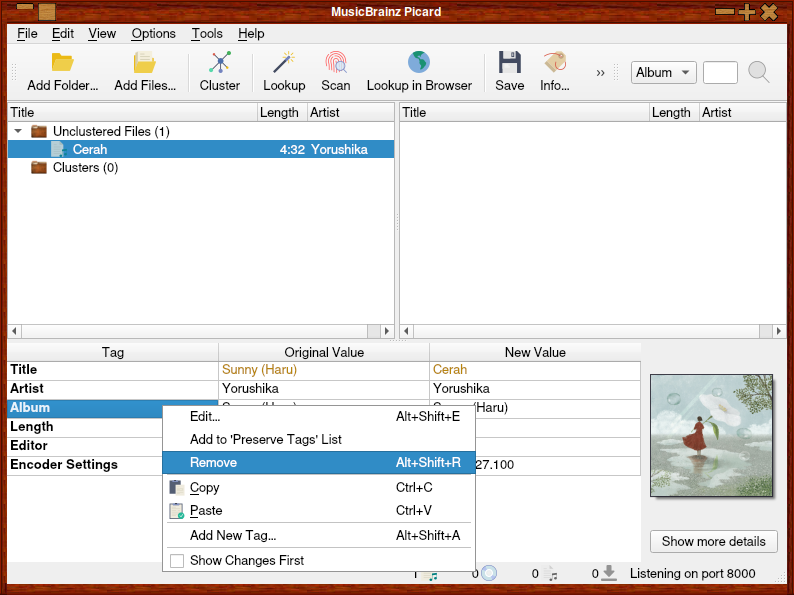Expand hidden toolbar items chevron
The width and height of the screenshot is (794, 595).
point(600,72)
